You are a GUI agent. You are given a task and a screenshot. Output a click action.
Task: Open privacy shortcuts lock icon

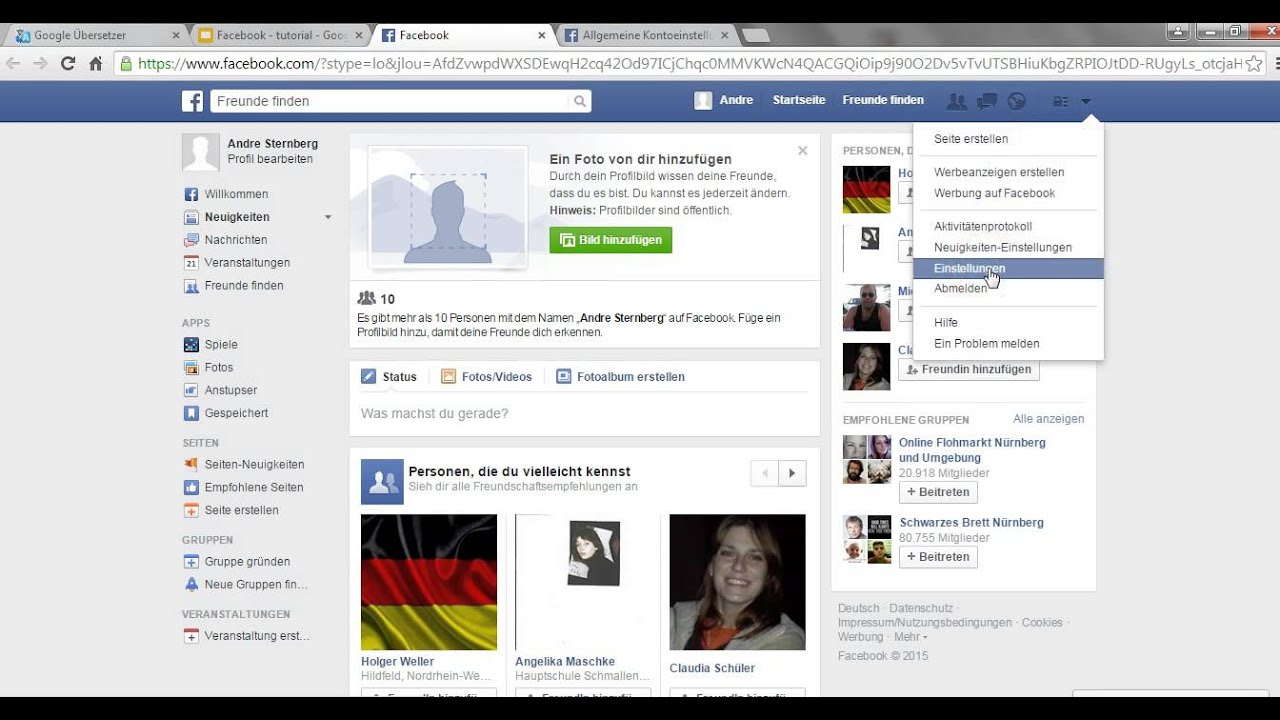tap(1061, 101)
